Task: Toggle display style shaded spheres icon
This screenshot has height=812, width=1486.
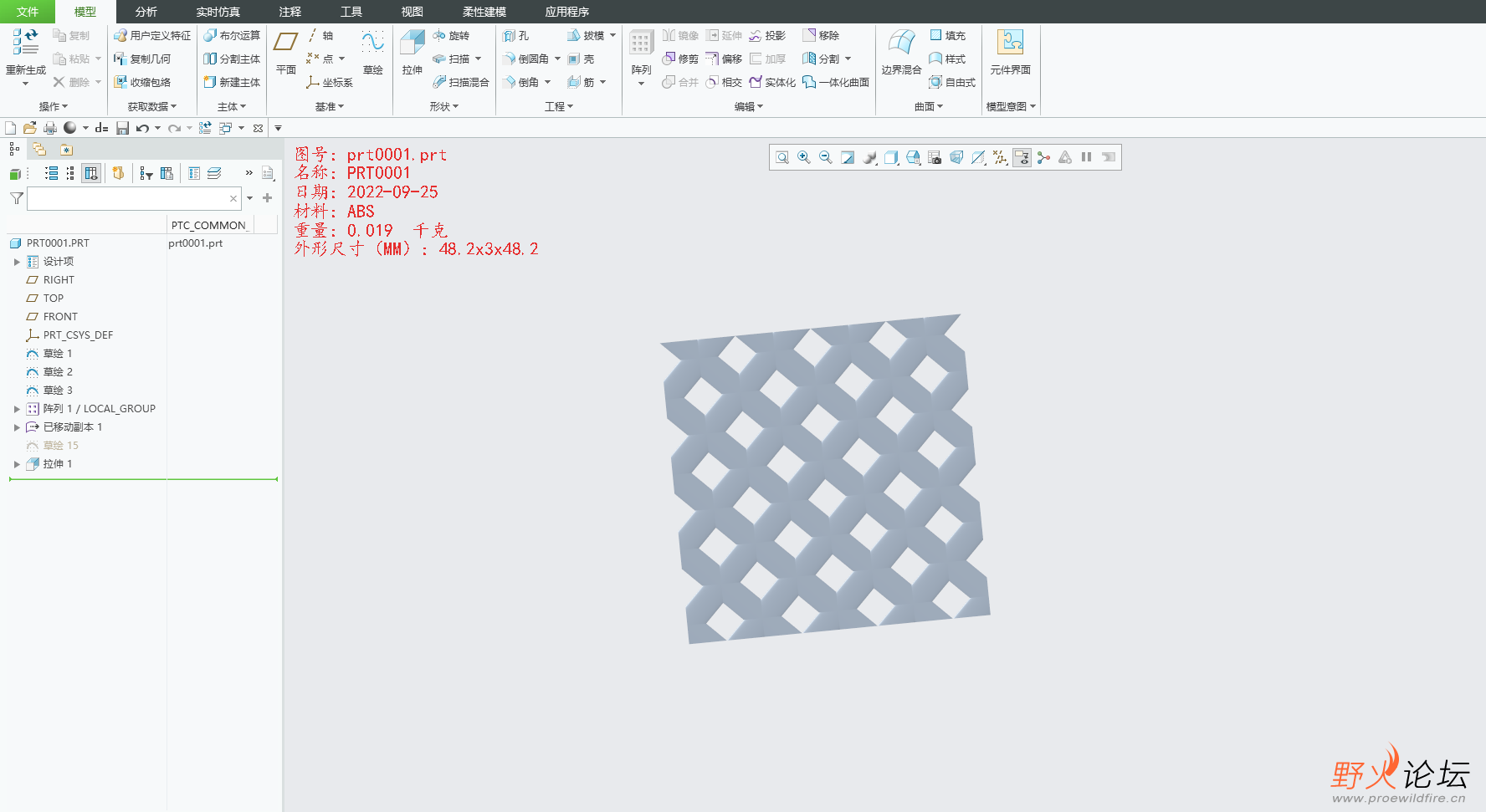Action: (870, 157)
